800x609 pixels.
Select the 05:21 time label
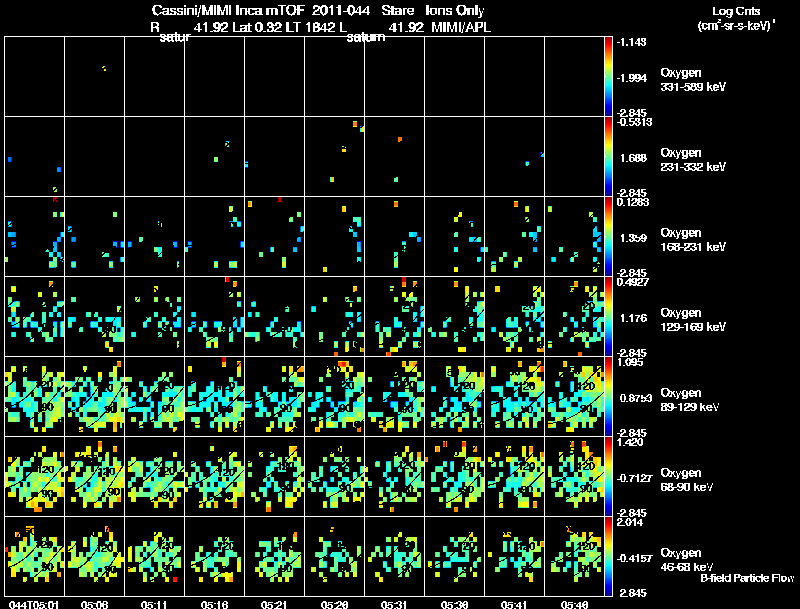(274, 604)
